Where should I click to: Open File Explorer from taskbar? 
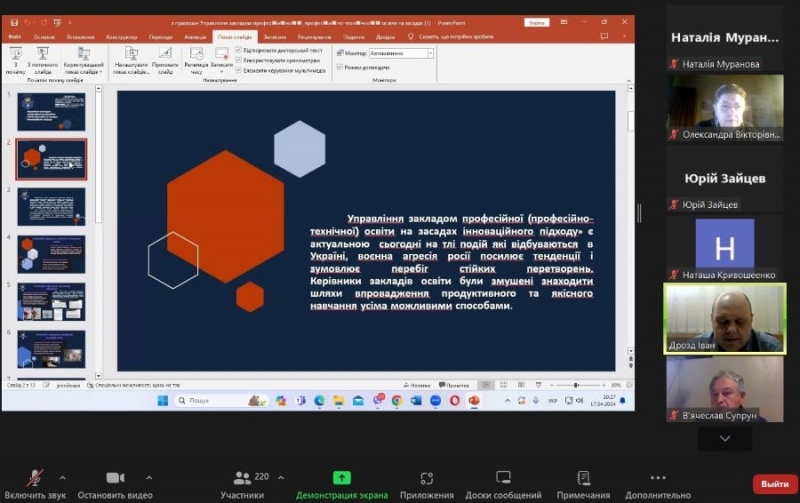coord(339,400)
